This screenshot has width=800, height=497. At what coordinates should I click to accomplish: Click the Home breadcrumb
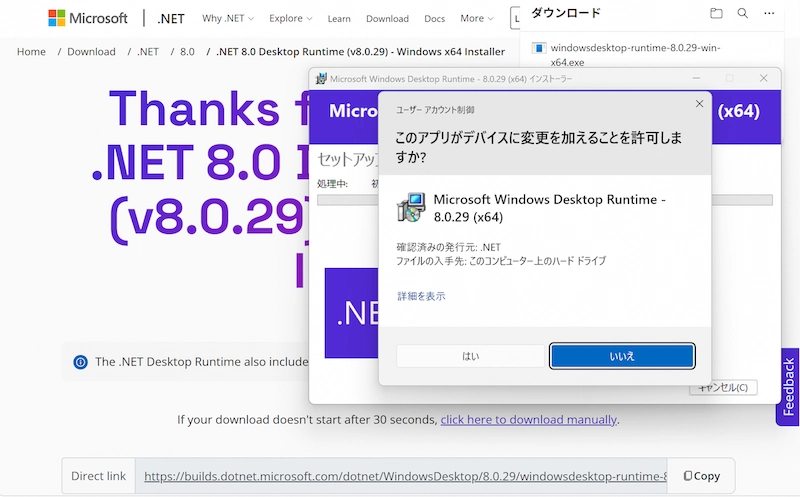tap(31, 52)
